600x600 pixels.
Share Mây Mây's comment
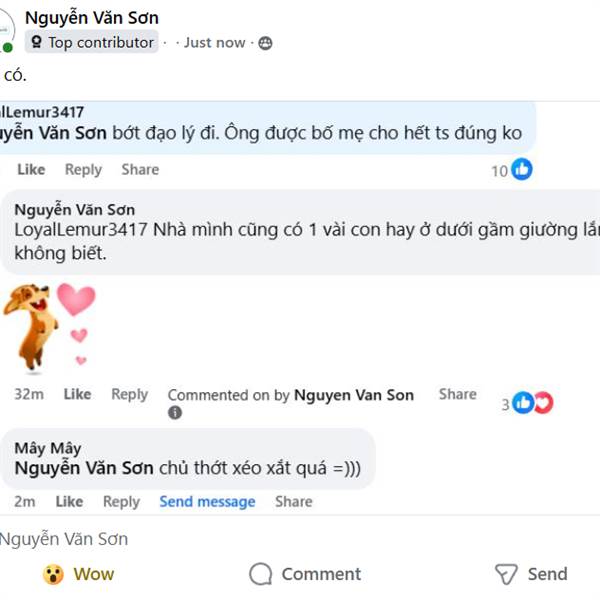coord(294,502)
